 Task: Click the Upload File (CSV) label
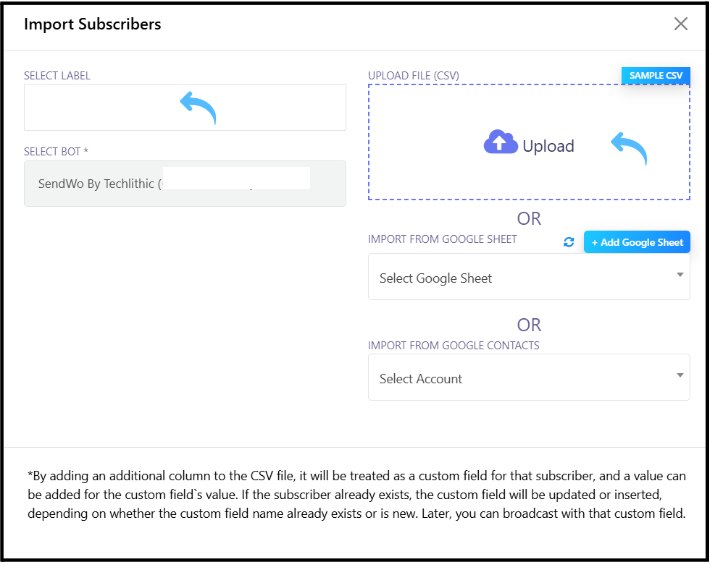point(413,76)
